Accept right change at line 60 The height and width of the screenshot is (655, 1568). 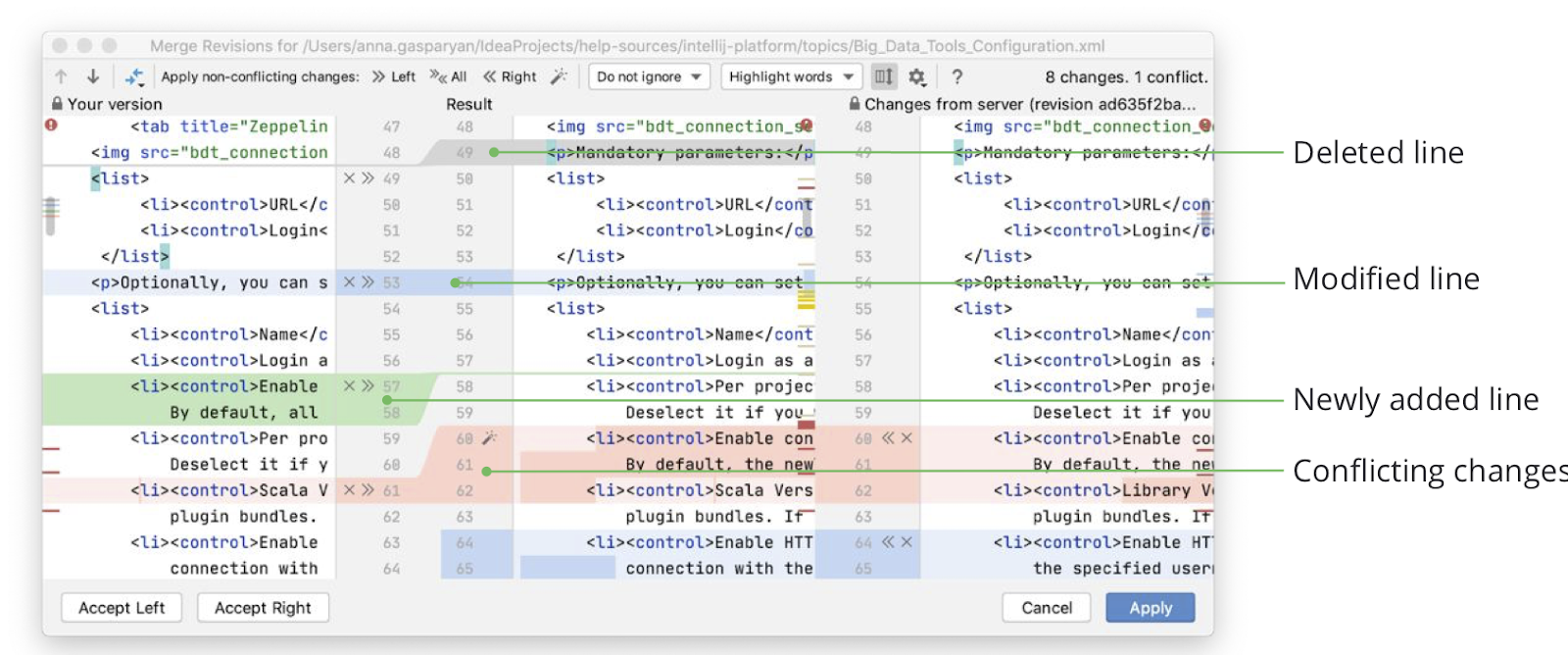(x=888, y=438)
